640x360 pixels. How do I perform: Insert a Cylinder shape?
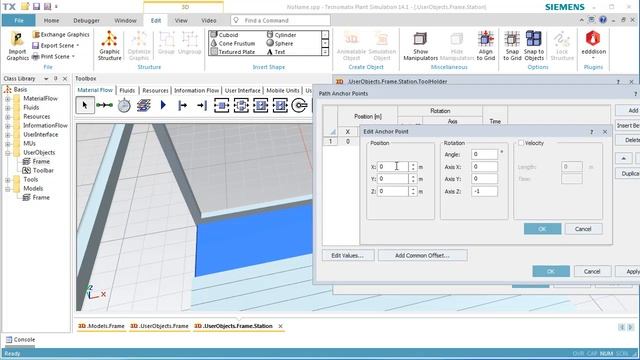pyautogui.click(x=282, y=35)
